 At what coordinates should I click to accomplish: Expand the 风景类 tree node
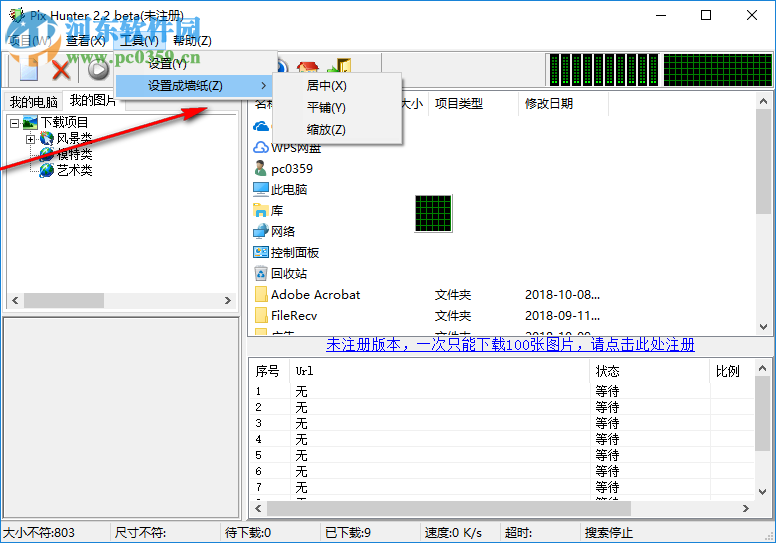click(x=31, y=139)
